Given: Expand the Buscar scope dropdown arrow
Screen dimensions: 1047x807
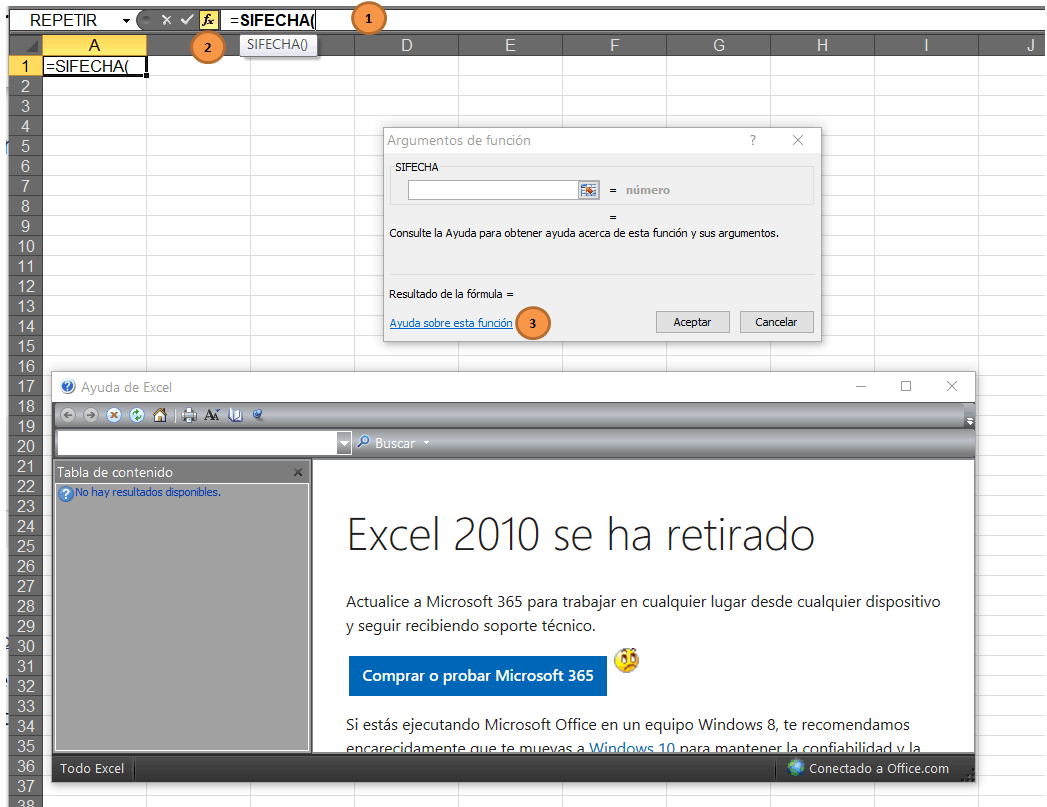Looking at the screenshot, I should (427, 443).
